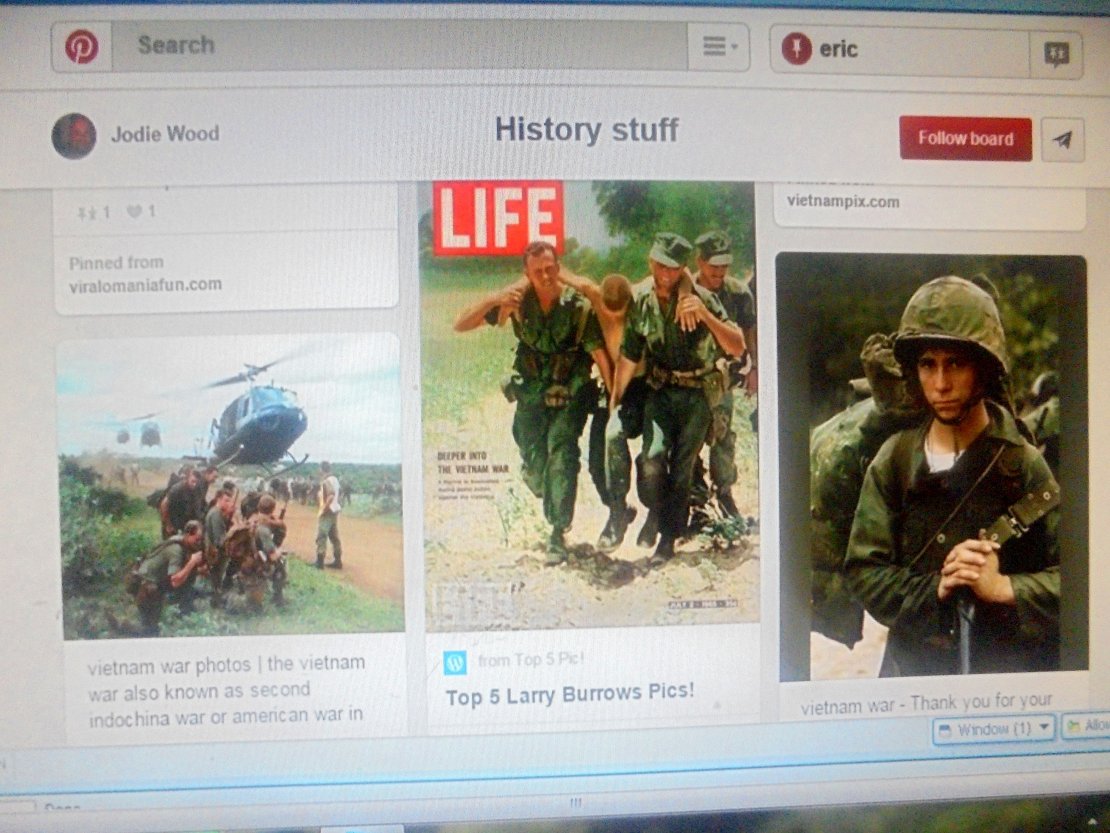Open the helmeted soldier portrait pin
The height and width of the screenshot is (833, 1110).
932,466
